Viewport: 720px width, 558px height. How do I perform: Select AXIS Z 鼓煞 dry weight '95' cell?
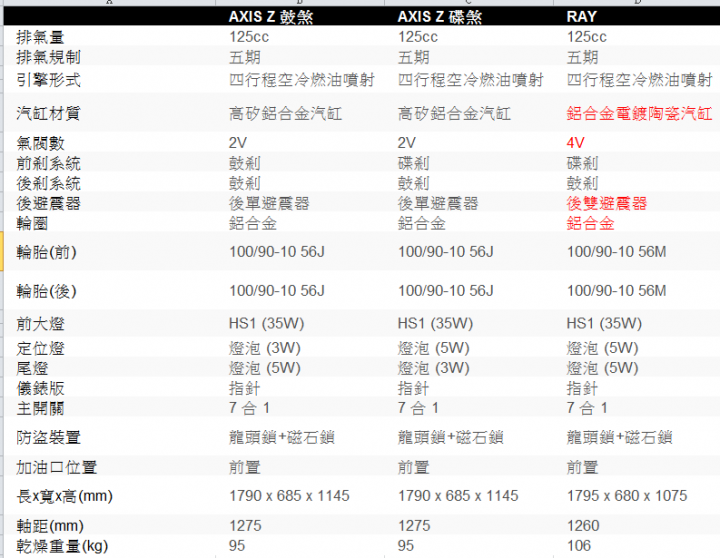point(237,546)
